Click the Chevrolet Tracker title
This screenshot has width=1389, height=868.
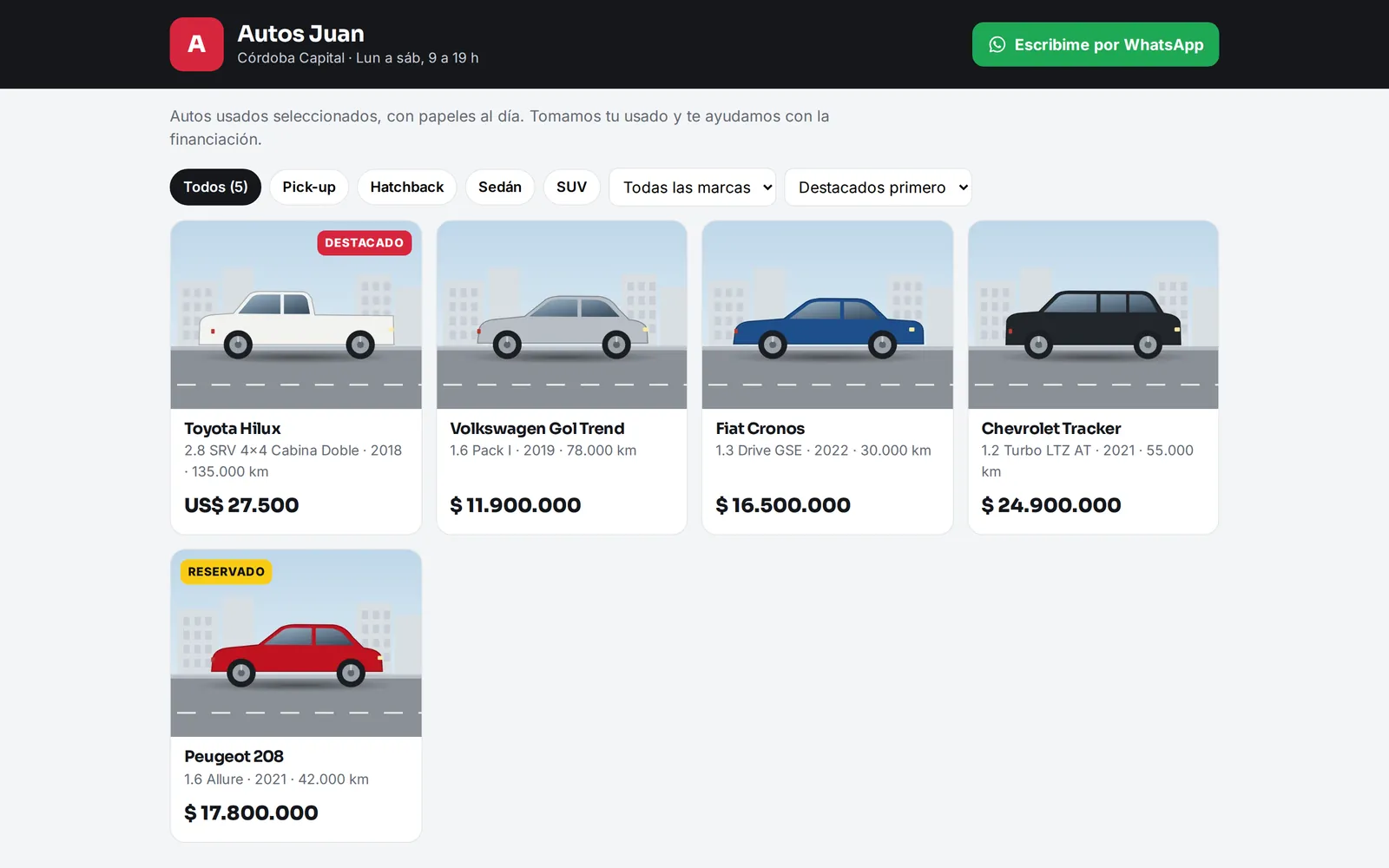coord(1050,428)
